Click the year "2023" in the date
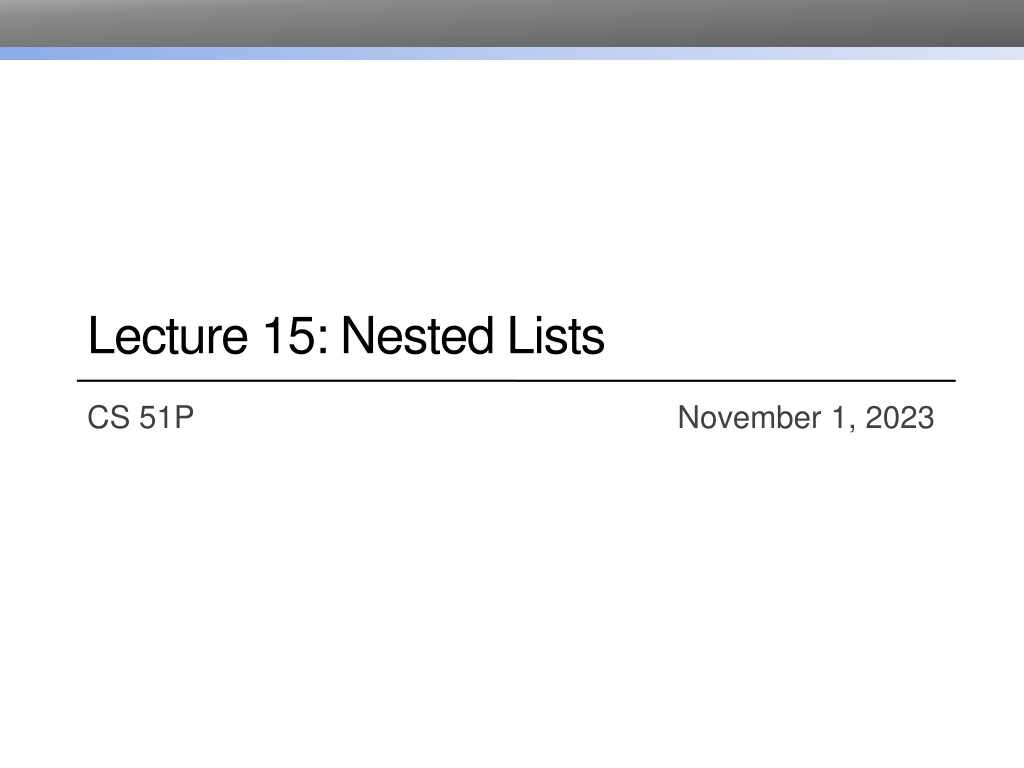The image size is (1024, 768). 900,418
